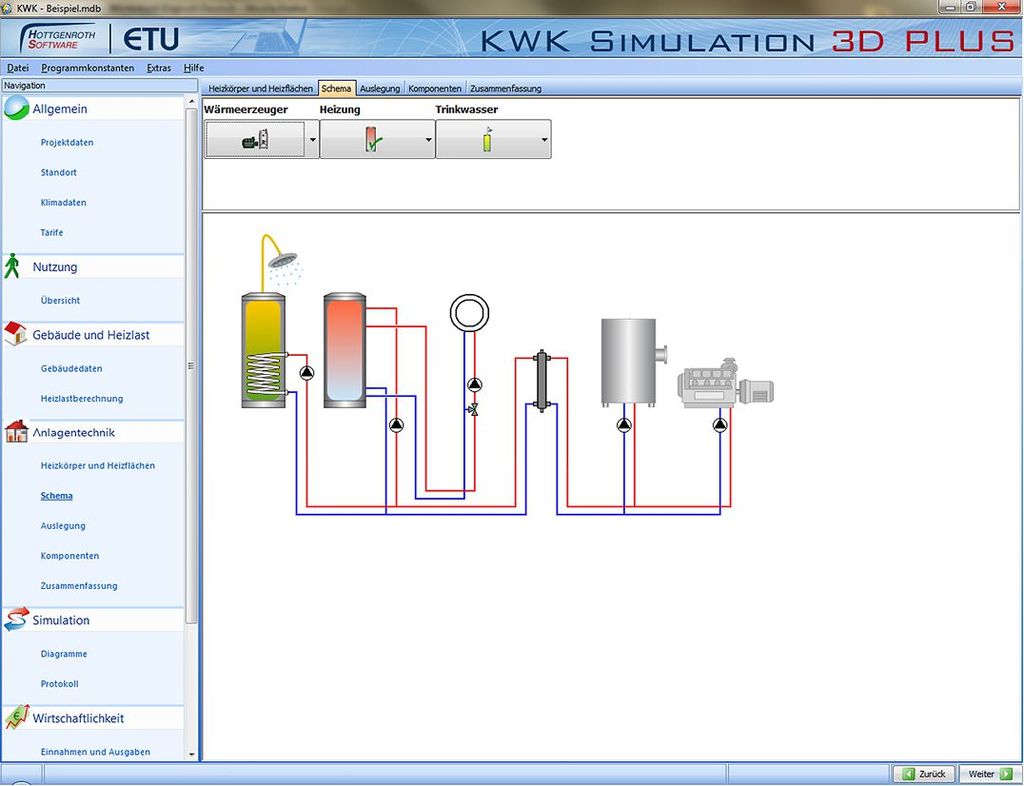Click the Zurück green arrow icon

tap(908, 774)
